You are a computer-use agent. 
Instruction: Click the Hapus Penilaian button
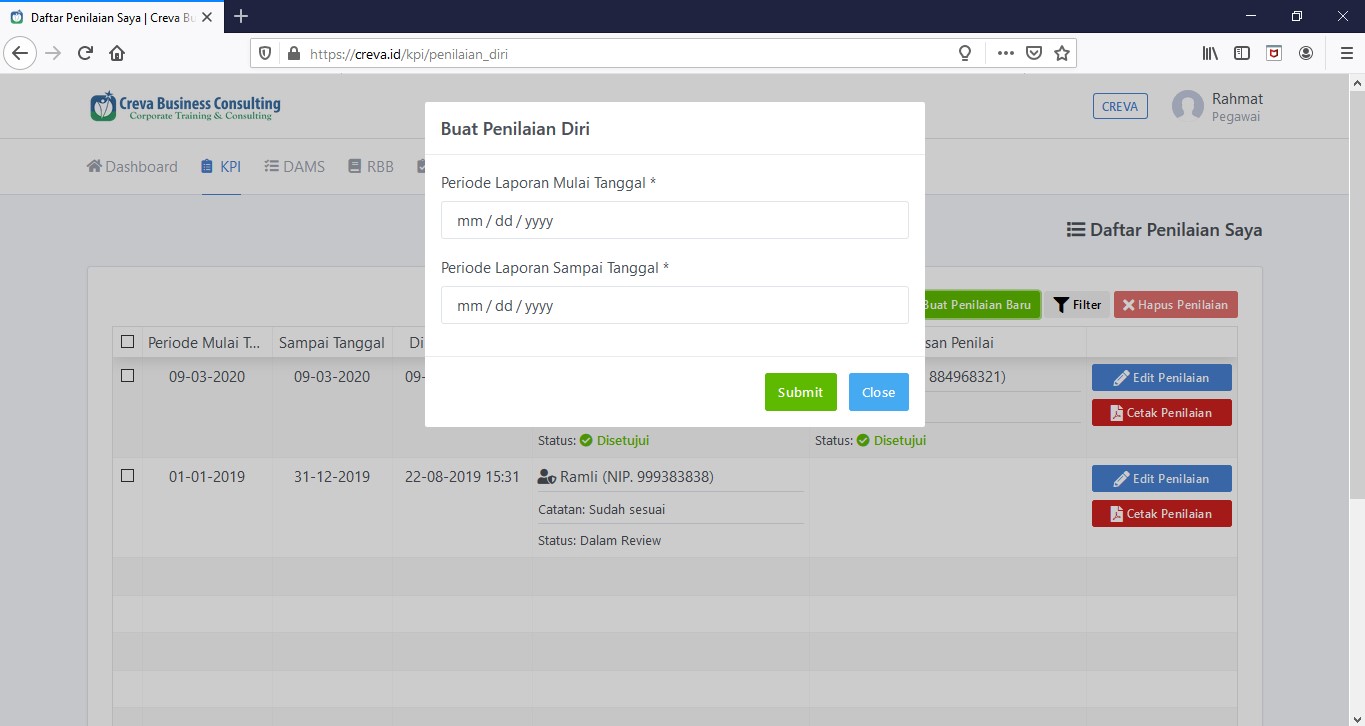coord(1176,305)
